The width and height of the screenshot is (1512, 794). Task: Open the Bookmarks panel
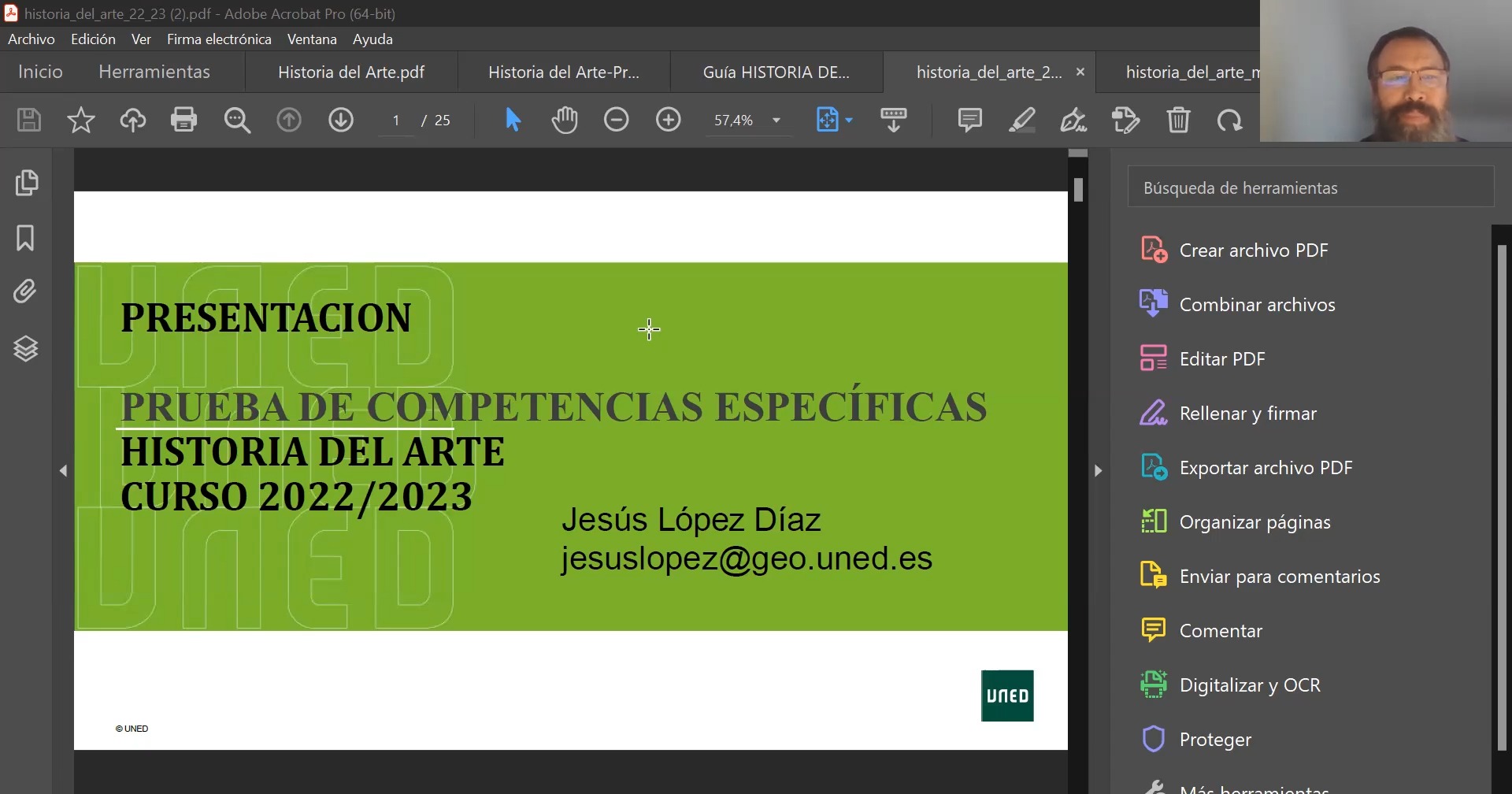pyautogui.click(x=25, y=238)
